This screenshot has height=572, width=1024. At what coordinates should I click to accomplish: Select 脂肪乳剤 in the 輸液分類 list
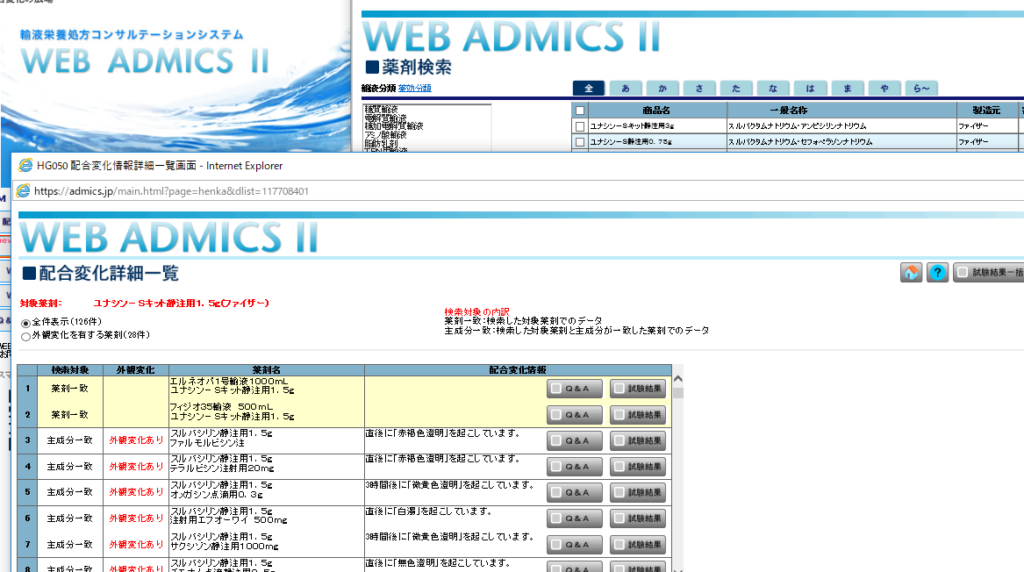pos(381,143)
